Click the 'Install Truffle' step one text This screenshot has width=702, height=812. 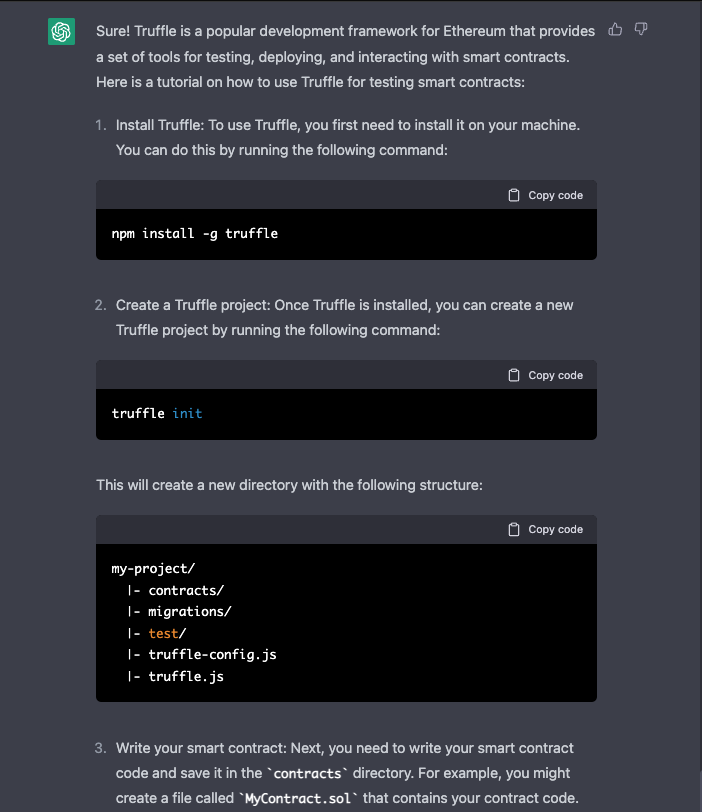pyautogui.click(x=160, y=125)
